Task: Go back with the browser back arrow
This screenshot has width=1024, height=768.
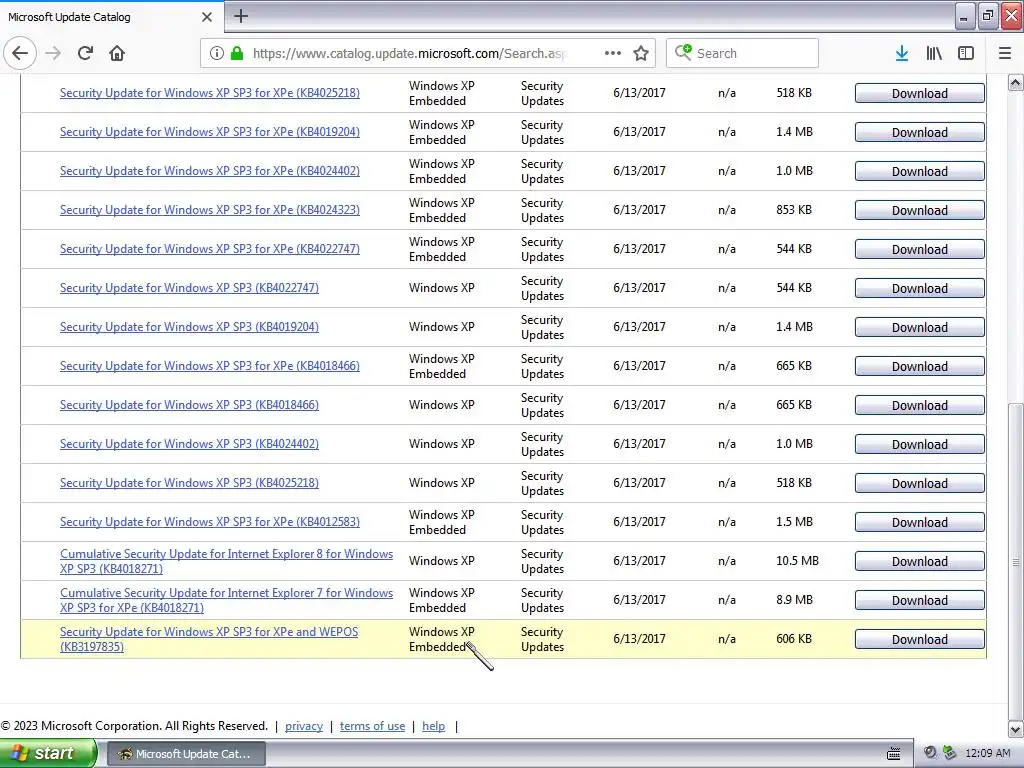Action: (x=20, y=53)
